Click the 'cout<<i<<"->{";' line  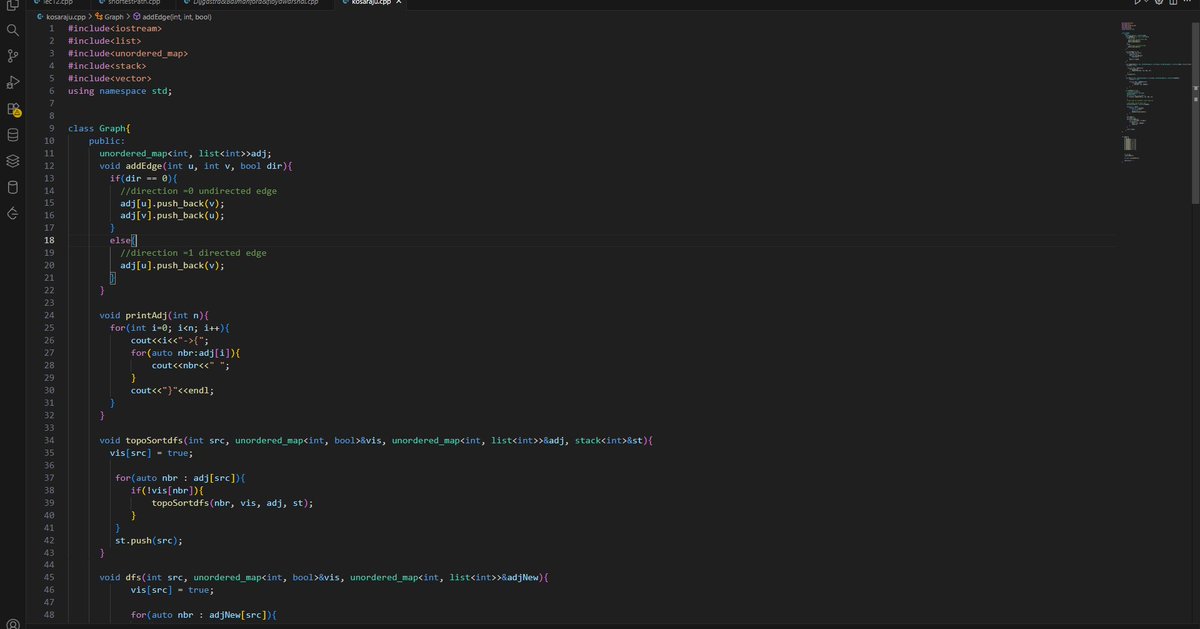[172, 340]
